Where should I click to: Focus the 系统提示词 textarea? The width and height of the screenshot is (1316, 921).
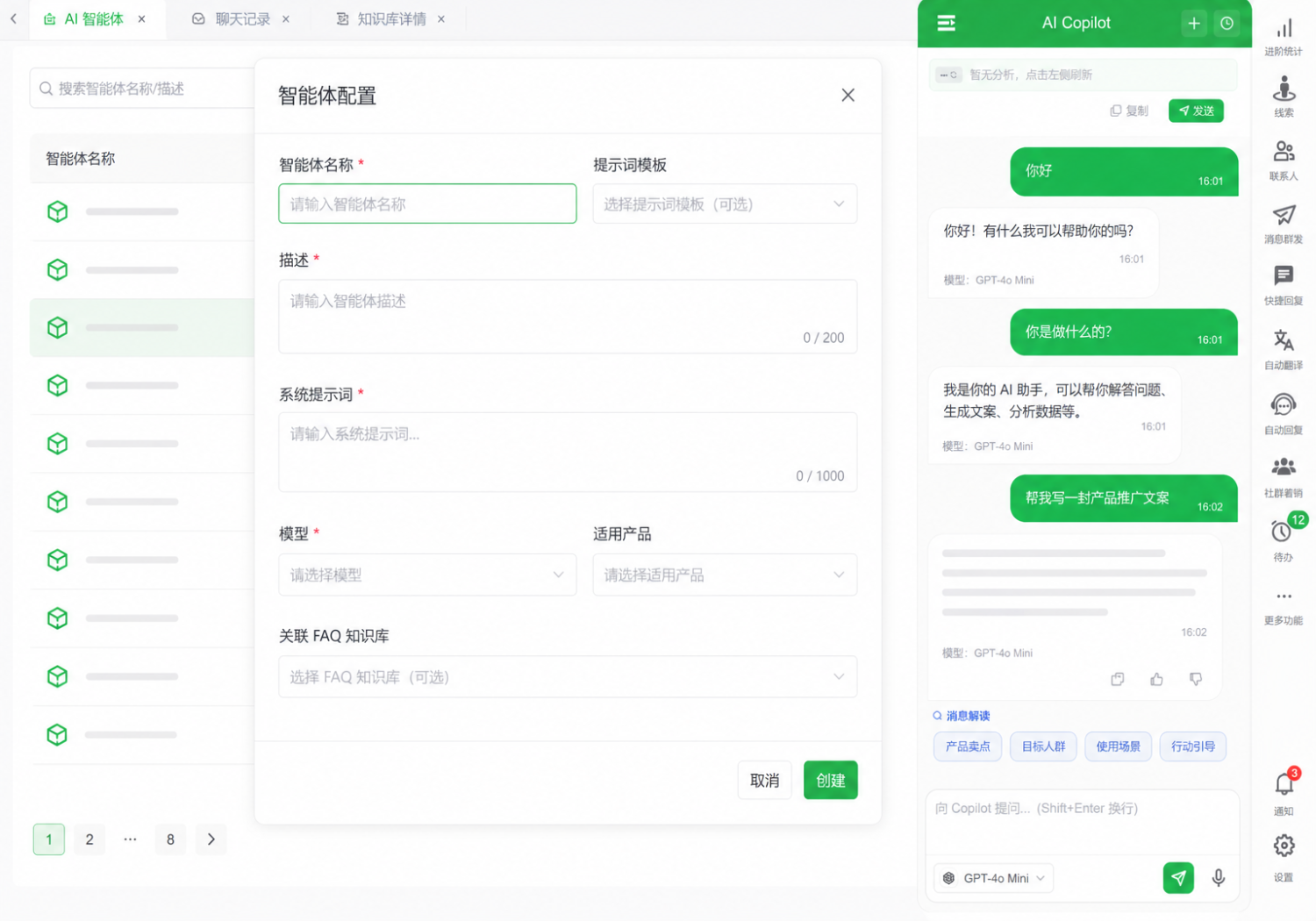[x=568, y=452]
